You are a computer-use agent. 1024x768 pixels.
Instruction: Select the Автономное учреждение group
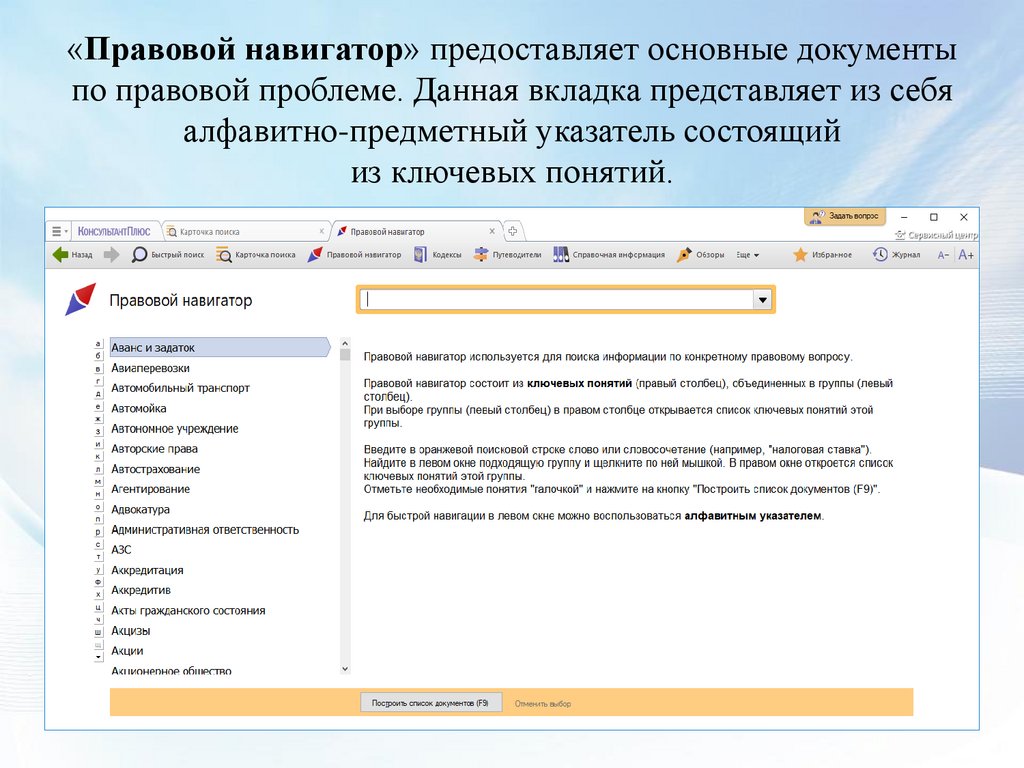pyautogui.click(x=174, y=428)
